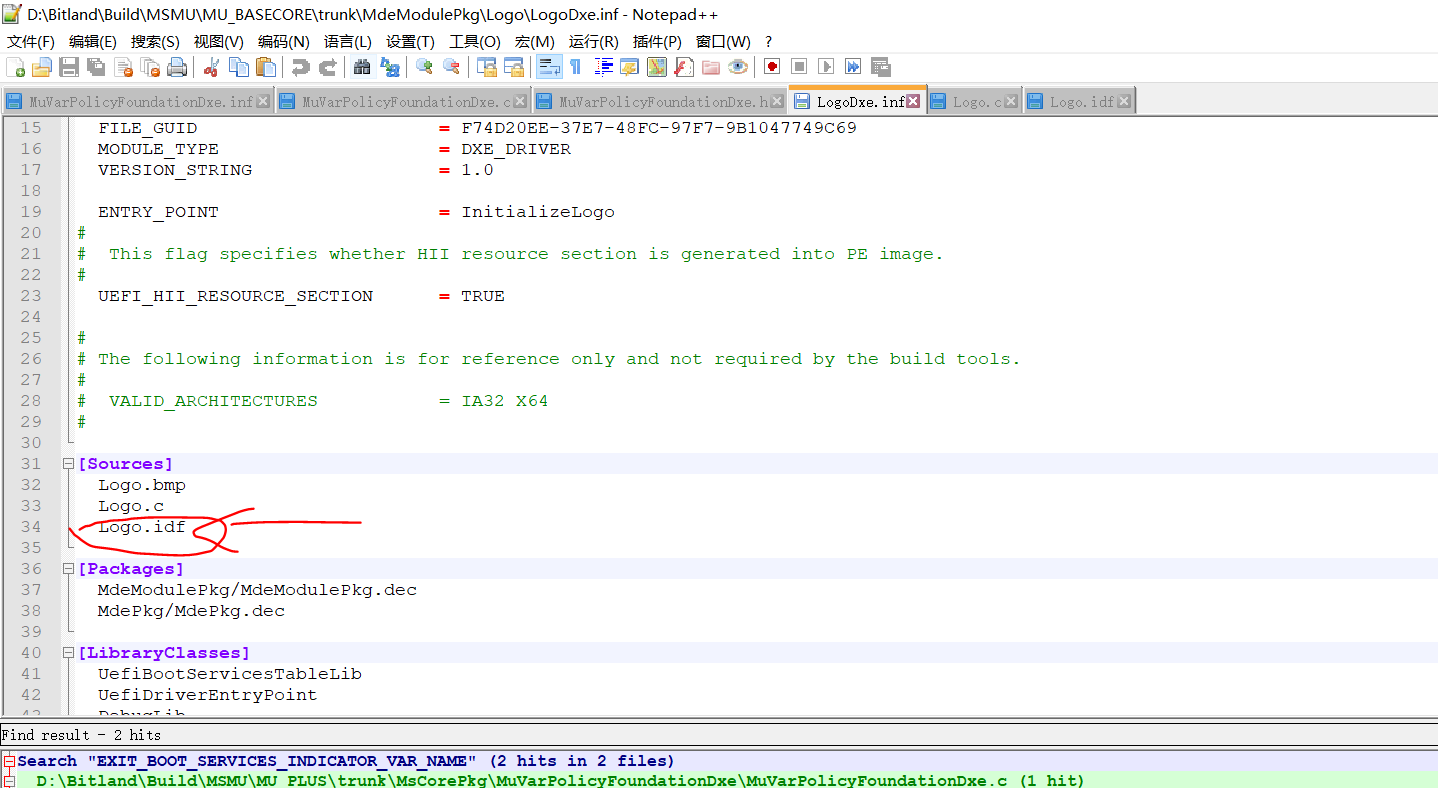
Task: Click line number 34 in the margin
Action: pos(31,526)
